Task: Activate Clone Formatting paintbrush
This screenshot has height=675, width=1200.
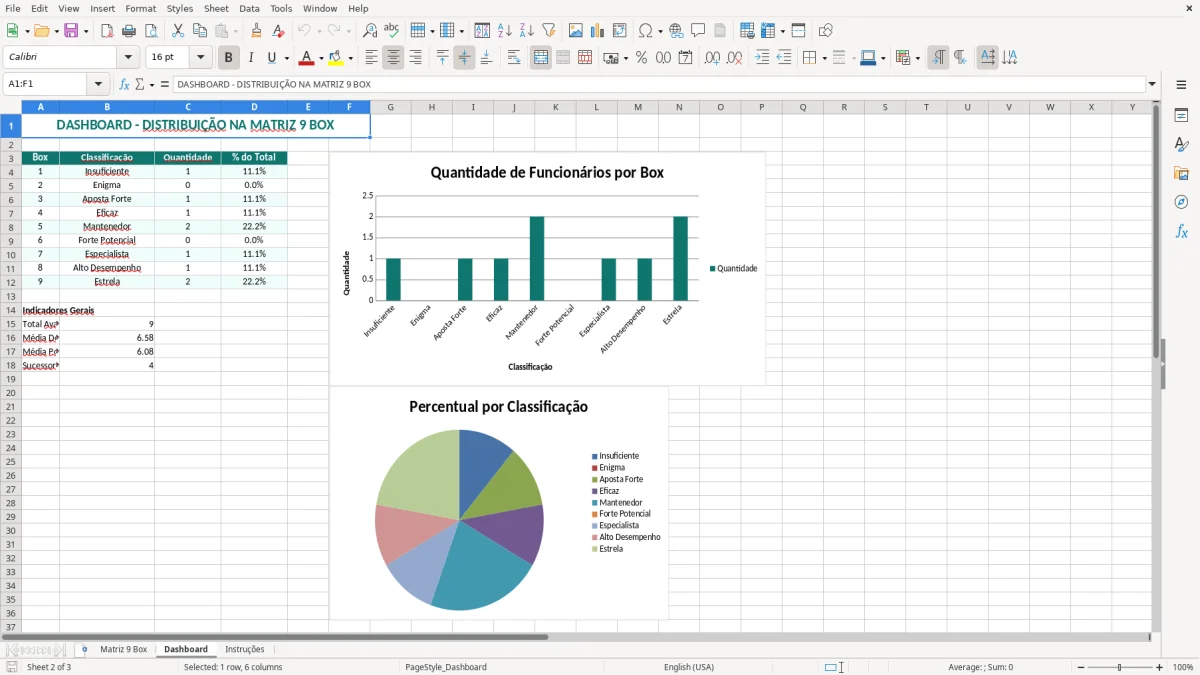Action: click(x=256, y=31)
